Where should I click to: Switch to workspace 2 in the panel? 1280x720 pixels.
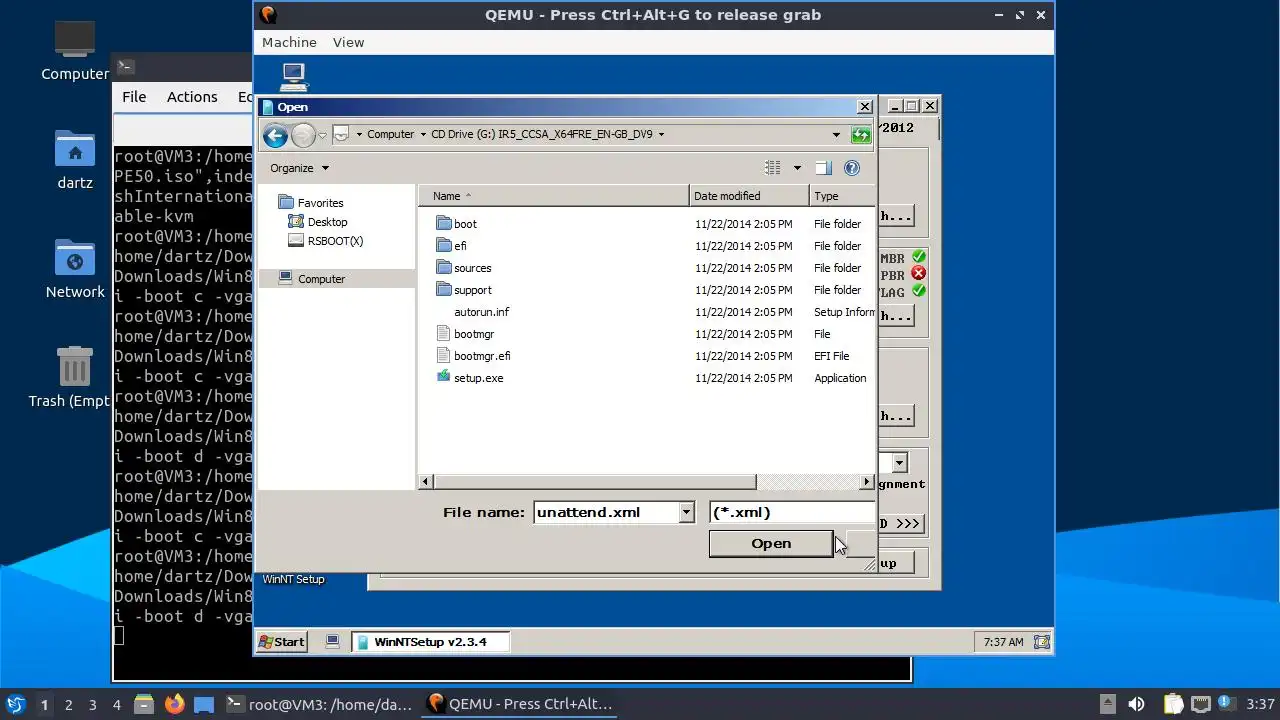[68, 705]
